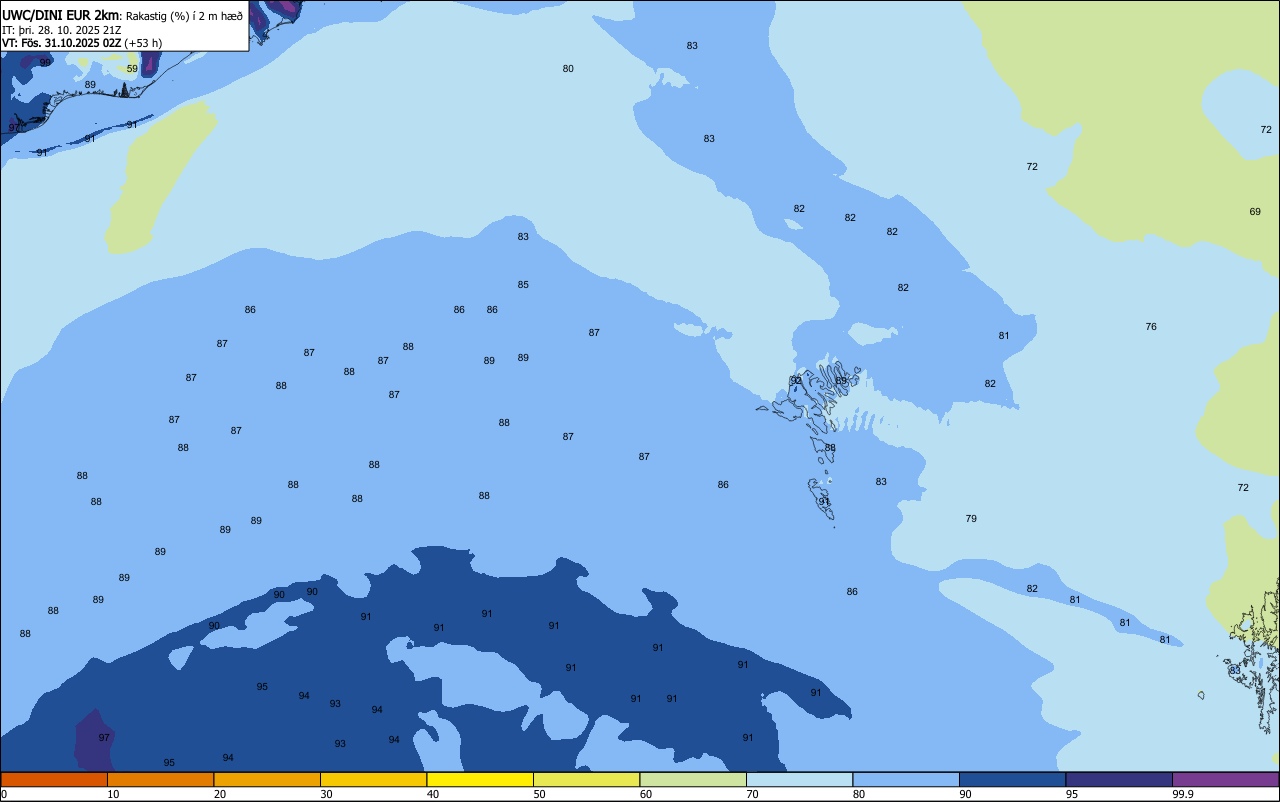The image size is (1280, 802).
Task: Click the legend tick label 60
Action: (646, 794)
